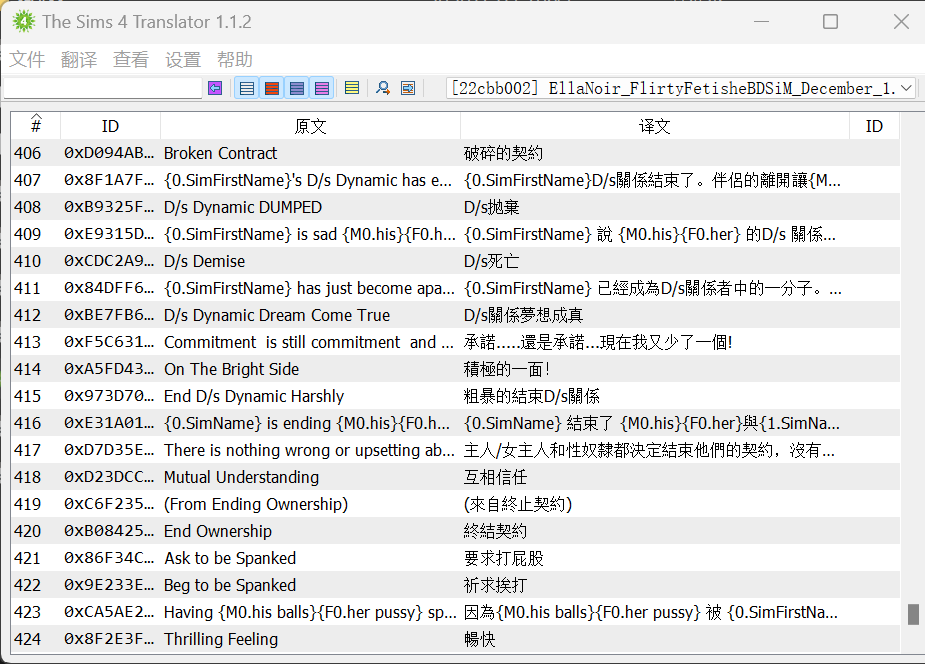
Task: Select row D/s Demise
Action: click(455, 261)
